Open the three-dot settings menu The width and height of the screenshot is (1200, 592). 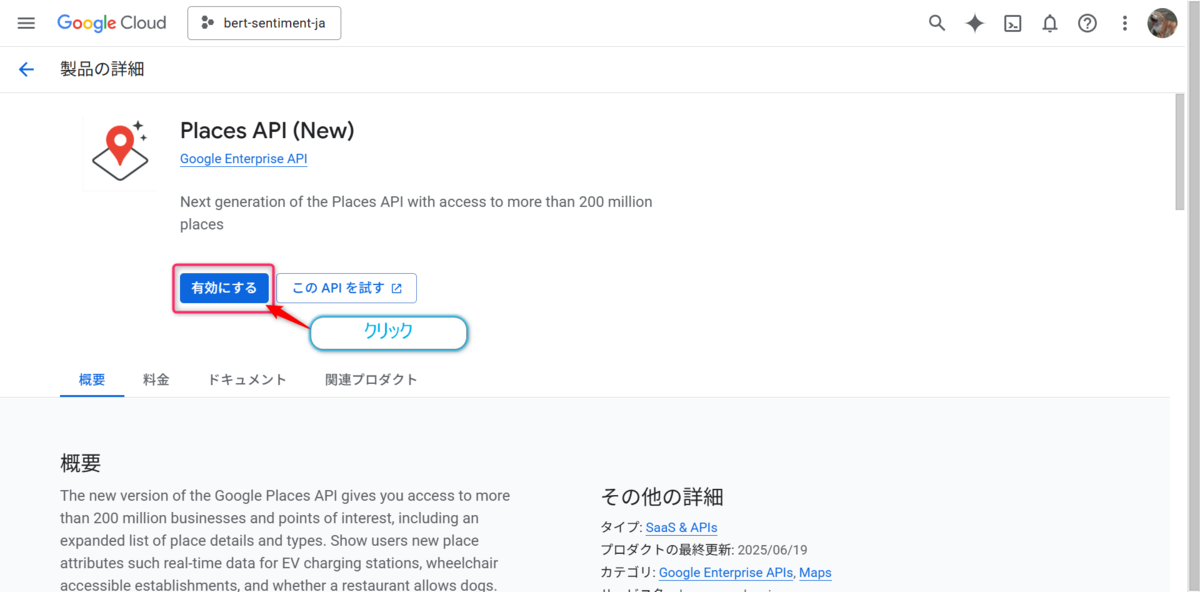tap(1125, 23)
